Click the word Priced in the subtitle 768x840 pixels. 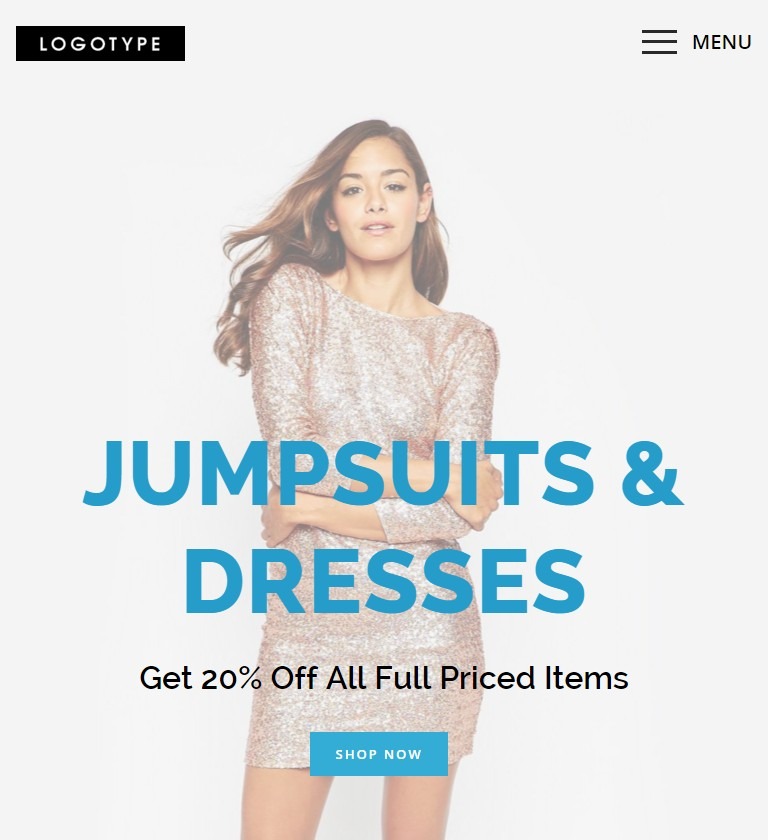point(487,678)
